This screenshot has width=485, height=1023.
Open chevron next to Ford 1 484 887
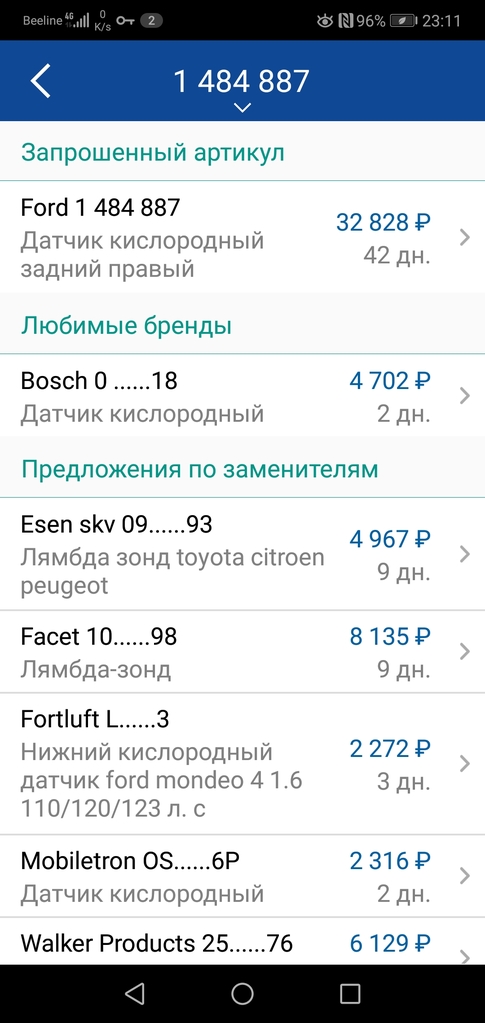pos(465,237)
